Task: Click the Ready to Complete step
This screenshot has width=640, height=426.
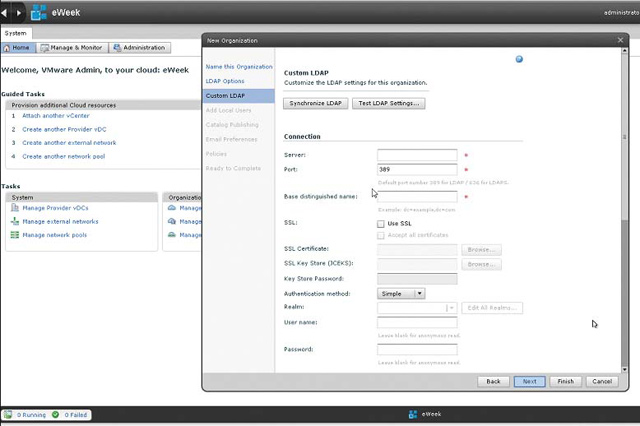Action: click(x=233, y=168)
